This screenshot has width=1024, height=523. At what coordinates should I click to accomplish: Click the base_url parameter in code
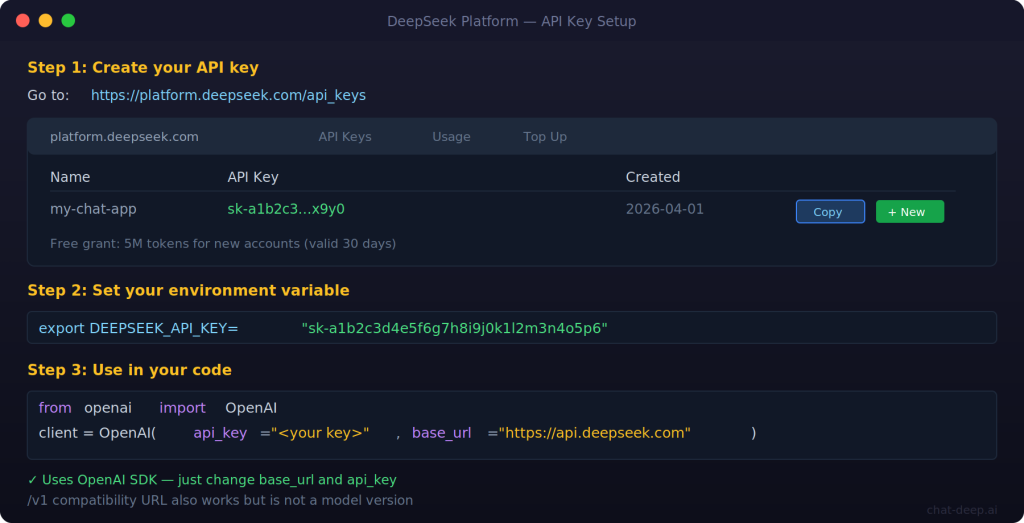(441, 433)
